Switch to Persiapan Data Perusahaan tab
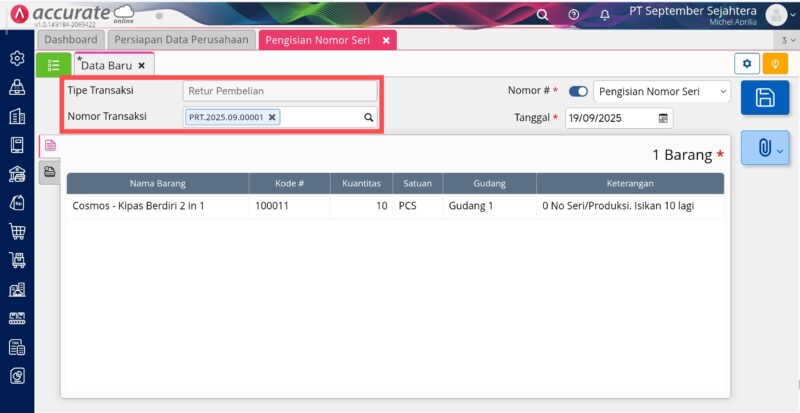This screenshot has width=800, height=413. [180, 39]
